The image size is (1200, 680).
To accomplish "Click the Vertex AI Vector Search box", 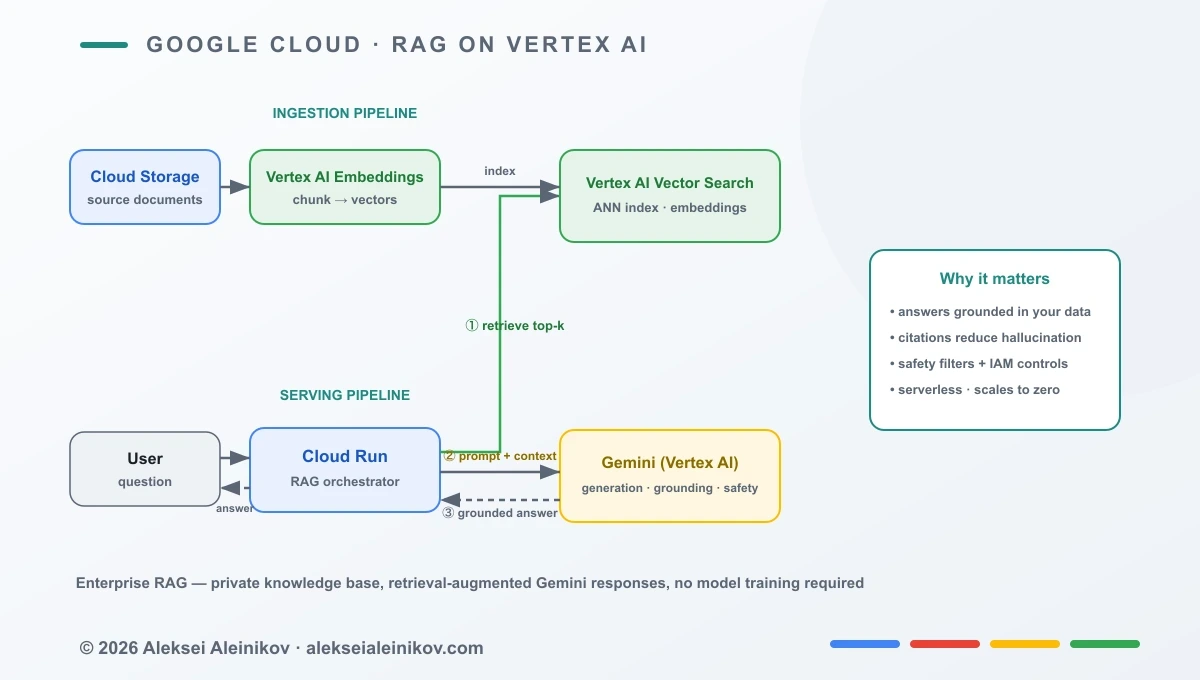I will point(670,196).
